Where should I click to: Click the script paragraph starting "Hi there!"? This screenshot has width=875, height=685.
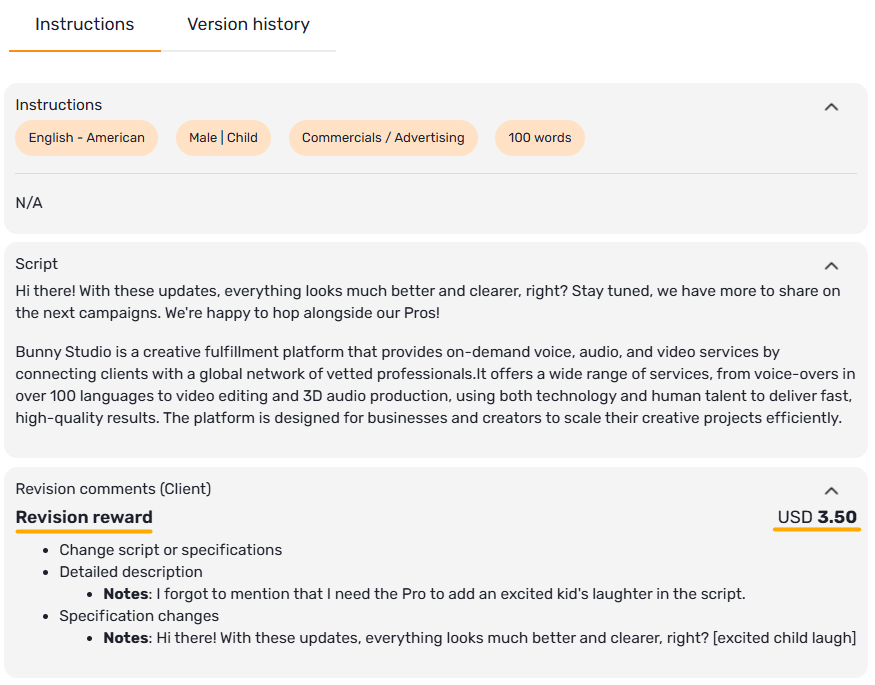click(428, 302)
